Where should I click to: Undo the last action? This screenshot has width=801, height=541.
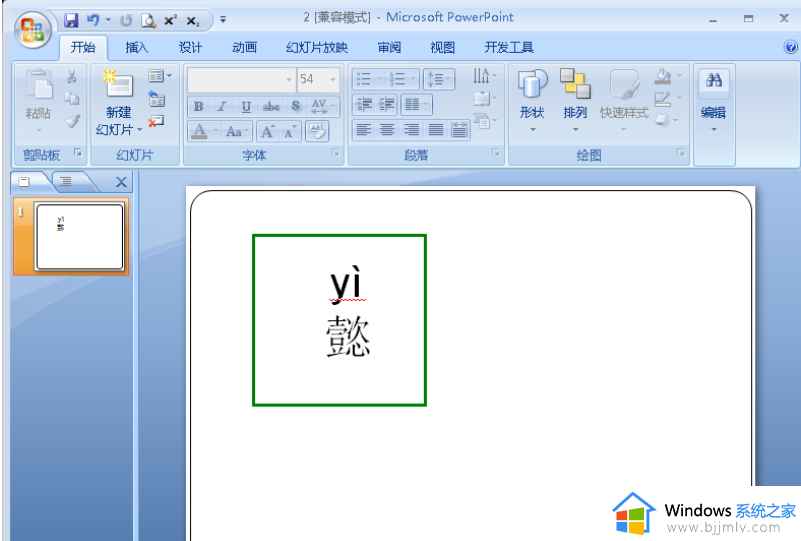point(93,20)
